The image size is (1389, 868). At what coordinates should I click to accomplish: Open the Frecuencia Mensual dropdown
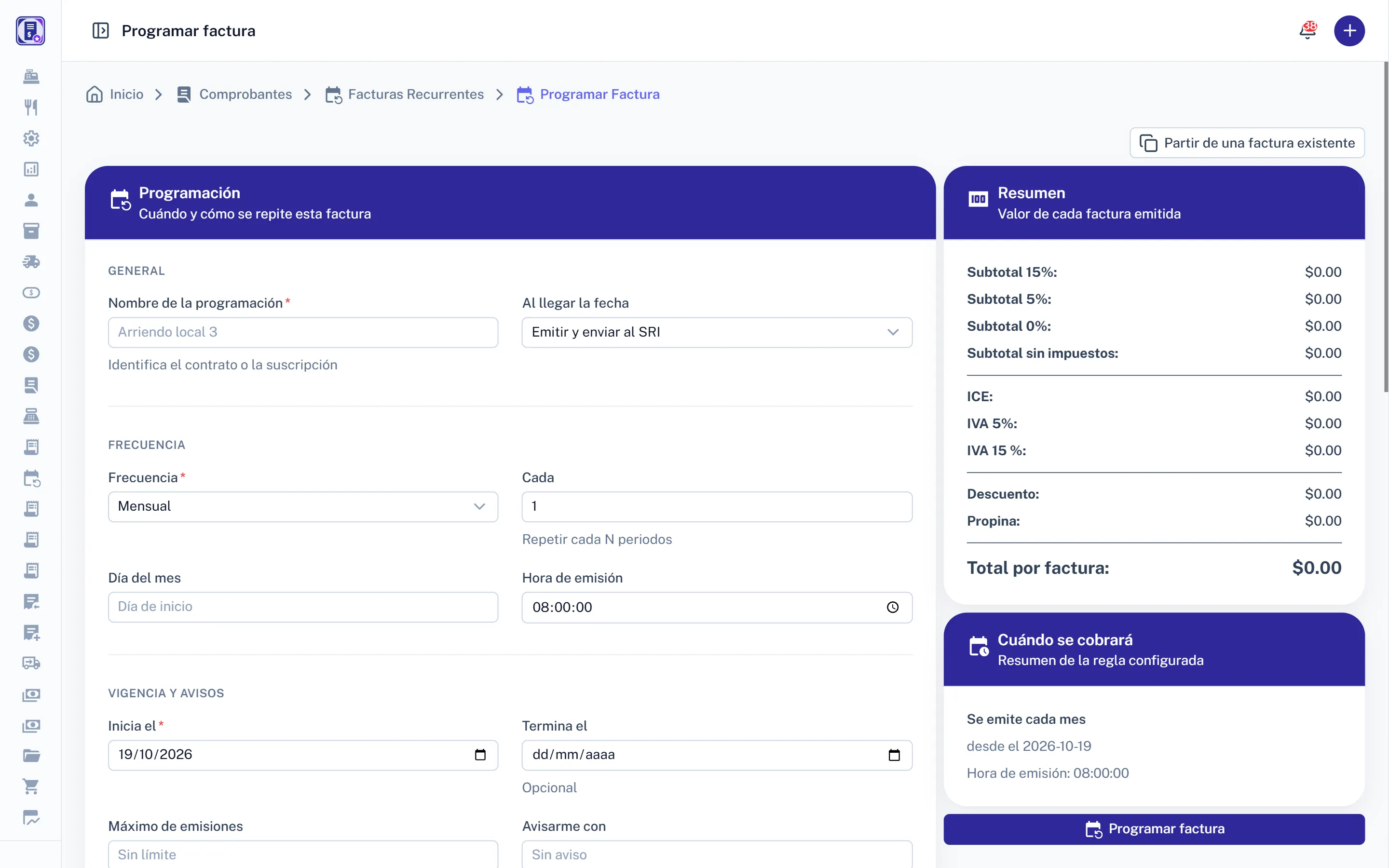click(302, 506)
